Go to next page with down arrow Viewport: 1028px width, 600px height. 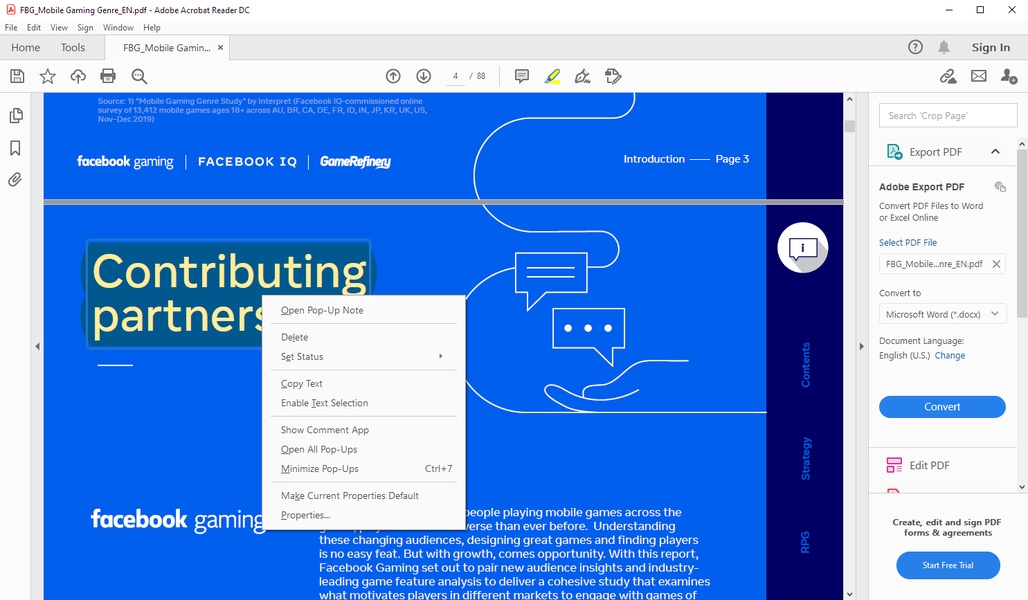(423, 76)
